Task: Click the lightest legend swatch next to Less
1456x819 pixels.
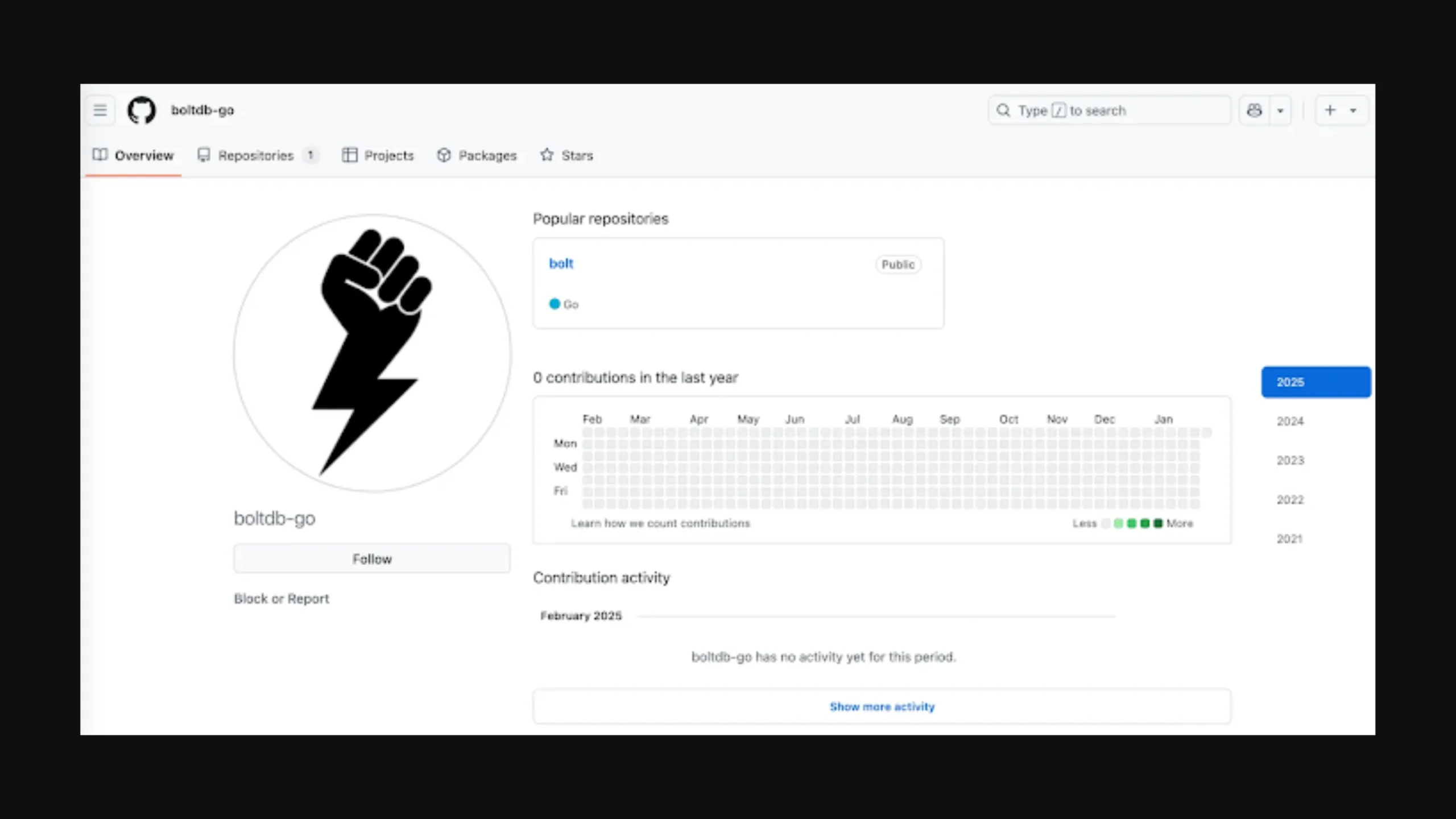Action: pos(1105,523)
